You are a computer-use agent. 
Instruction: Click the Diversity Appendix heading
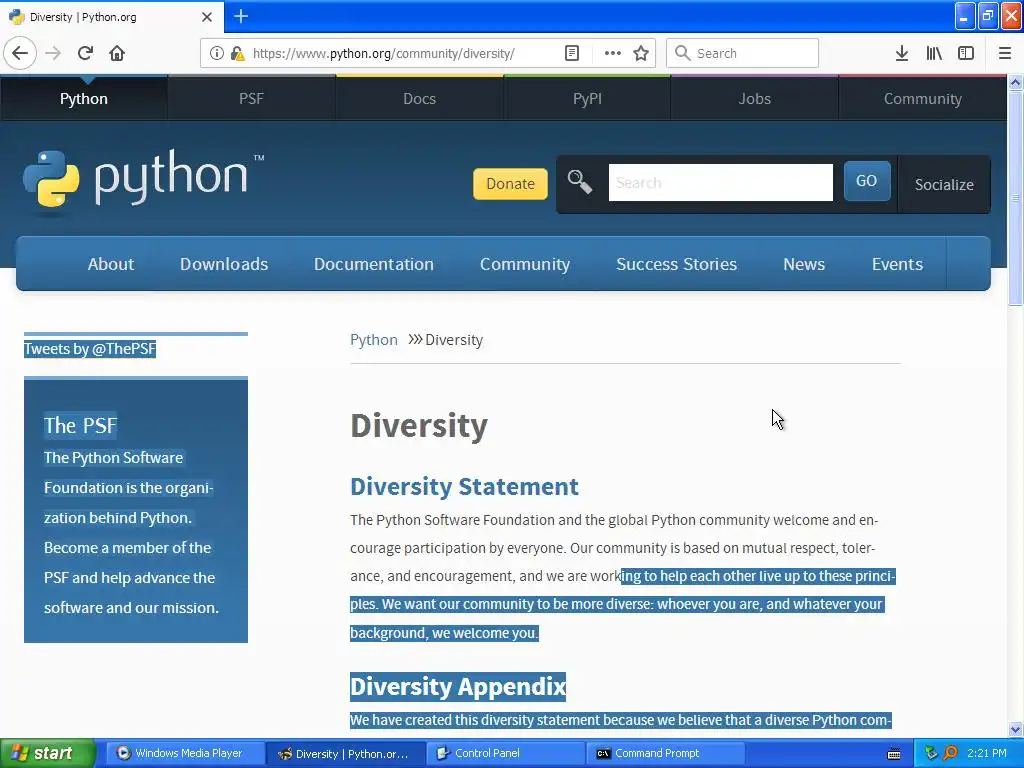pyautogui.click(x=458, y=686)
